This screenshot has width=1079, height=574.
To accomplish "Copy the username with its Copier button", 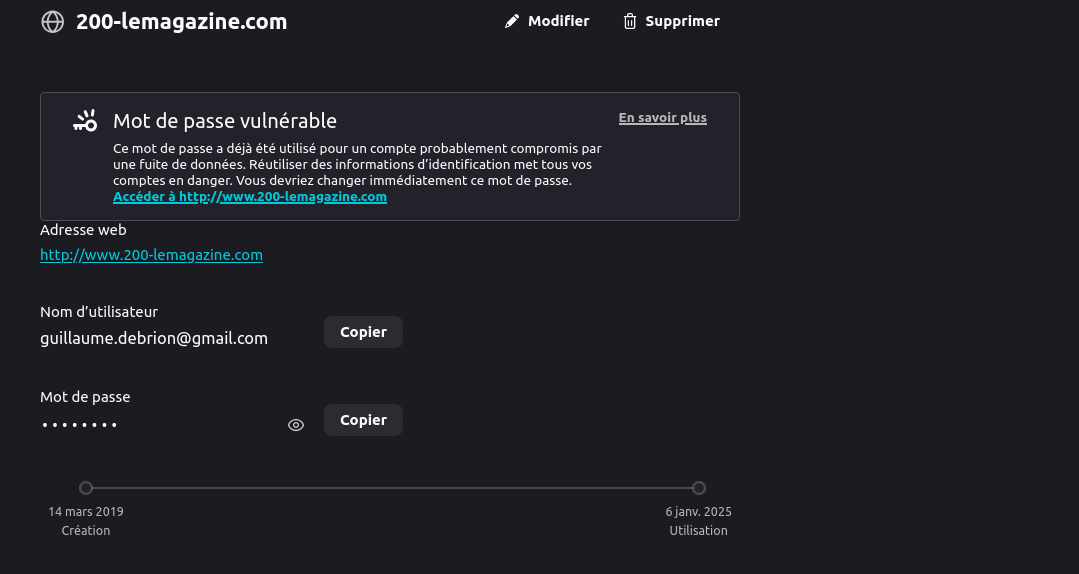I will tap(363, 332).
